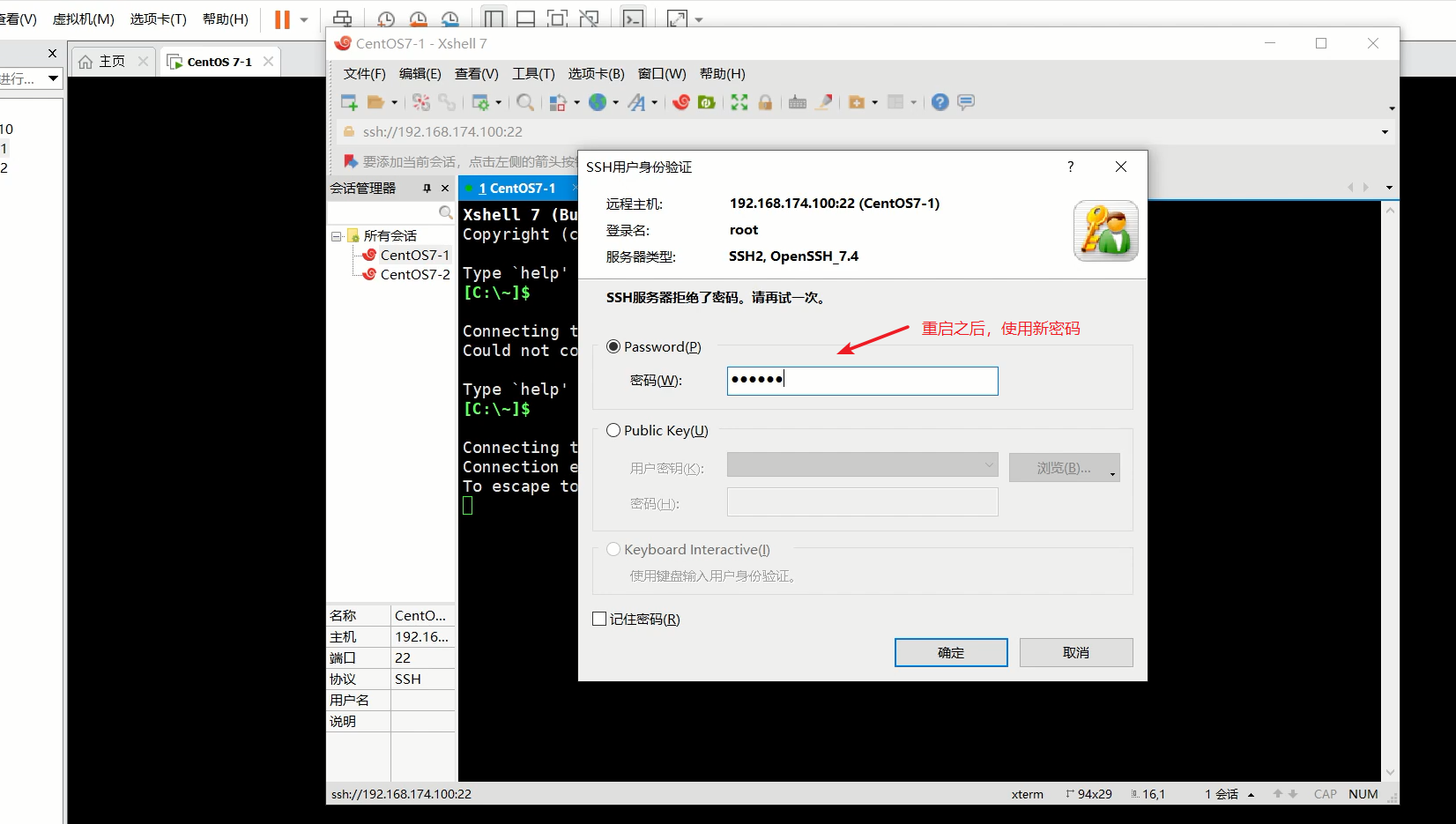Click the chat bubble feedback icon
Viewport: 1456px width, 824px height.
point(966,102)
